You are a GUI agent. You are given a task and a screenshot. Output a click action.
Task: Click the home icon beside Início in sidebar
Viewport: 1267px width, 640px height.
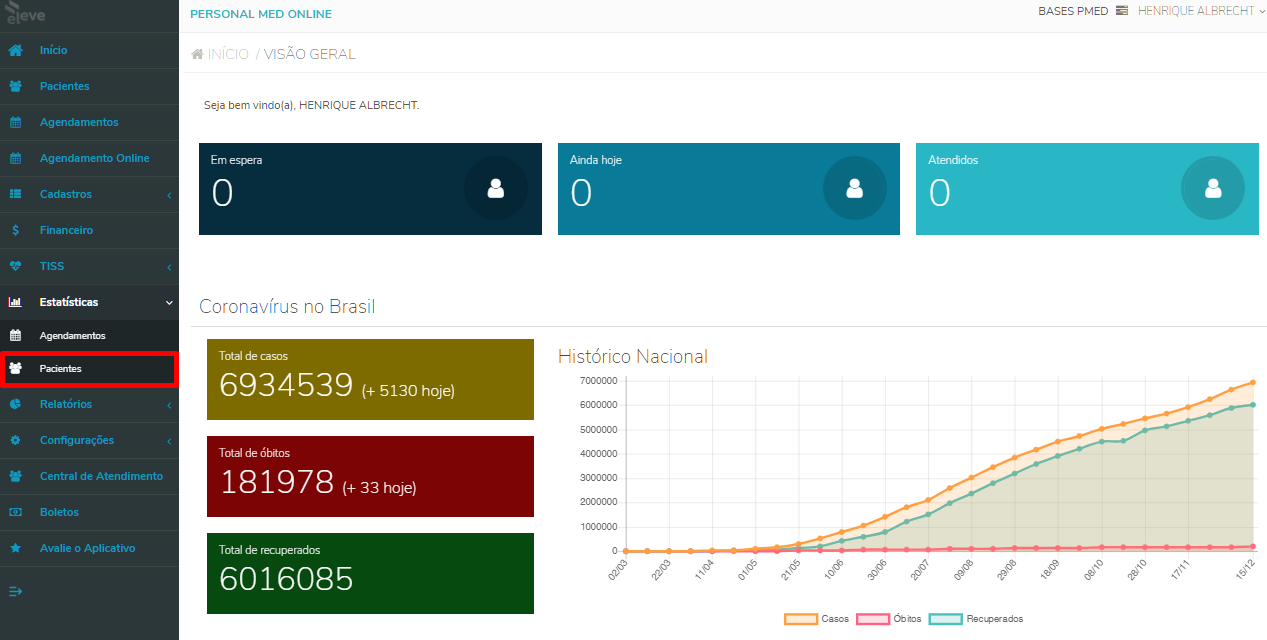coord(15,50)
